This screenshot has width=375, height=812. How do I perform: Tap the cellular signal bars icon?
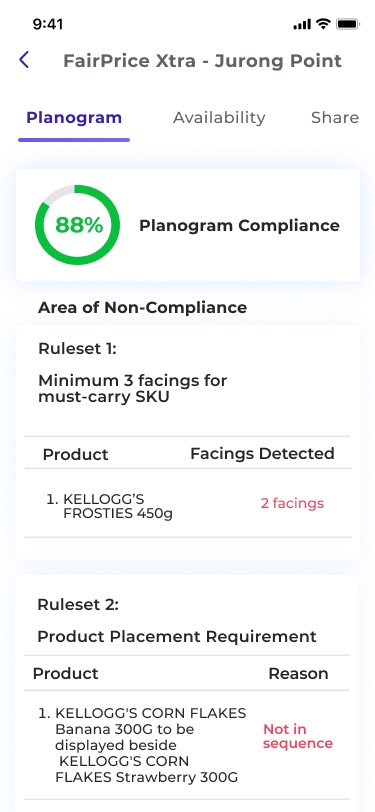pyautogui.click(x=302, y=24)
